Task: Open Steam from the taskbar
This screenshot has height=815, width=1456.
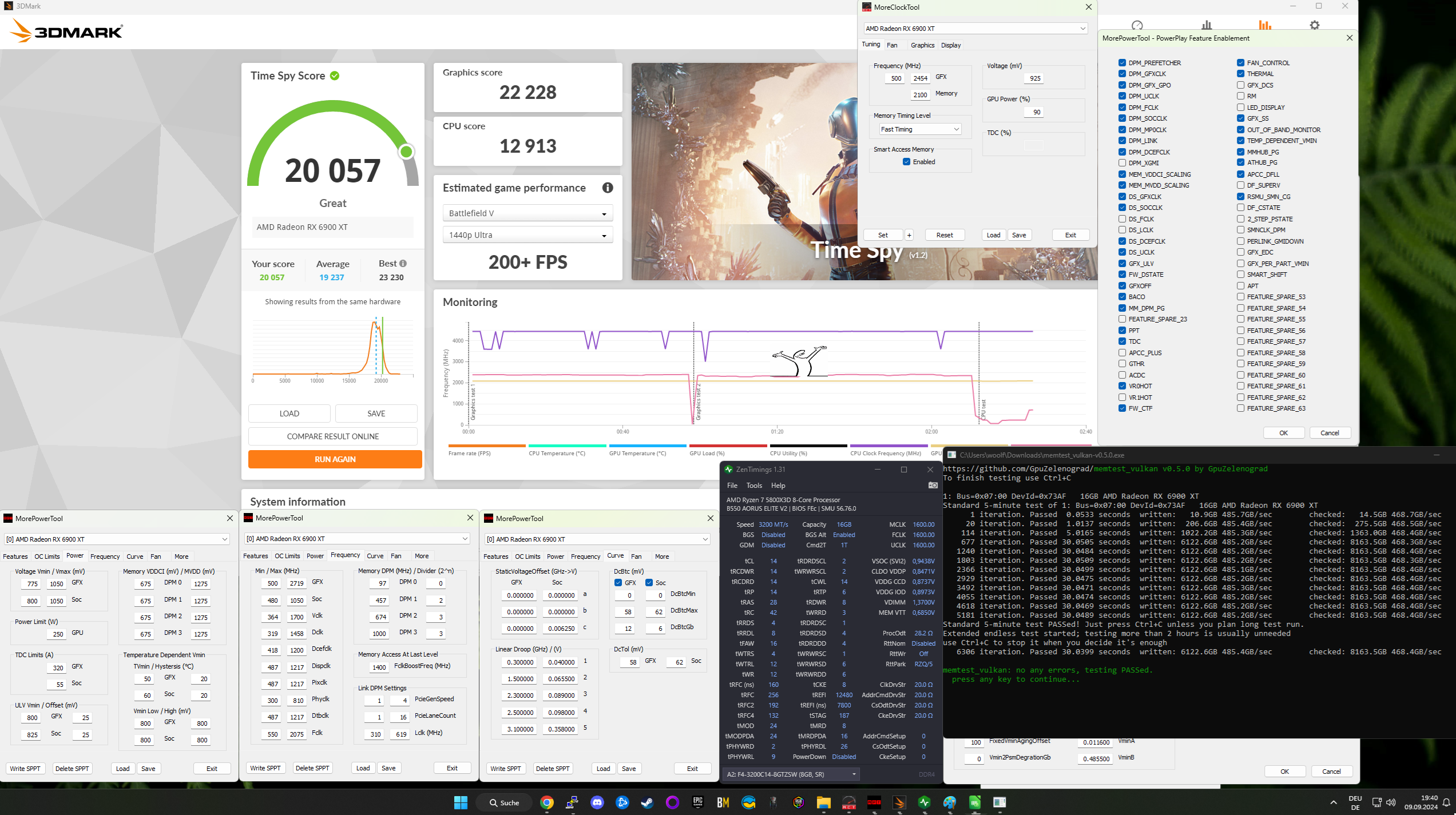Action: point(647,802)
